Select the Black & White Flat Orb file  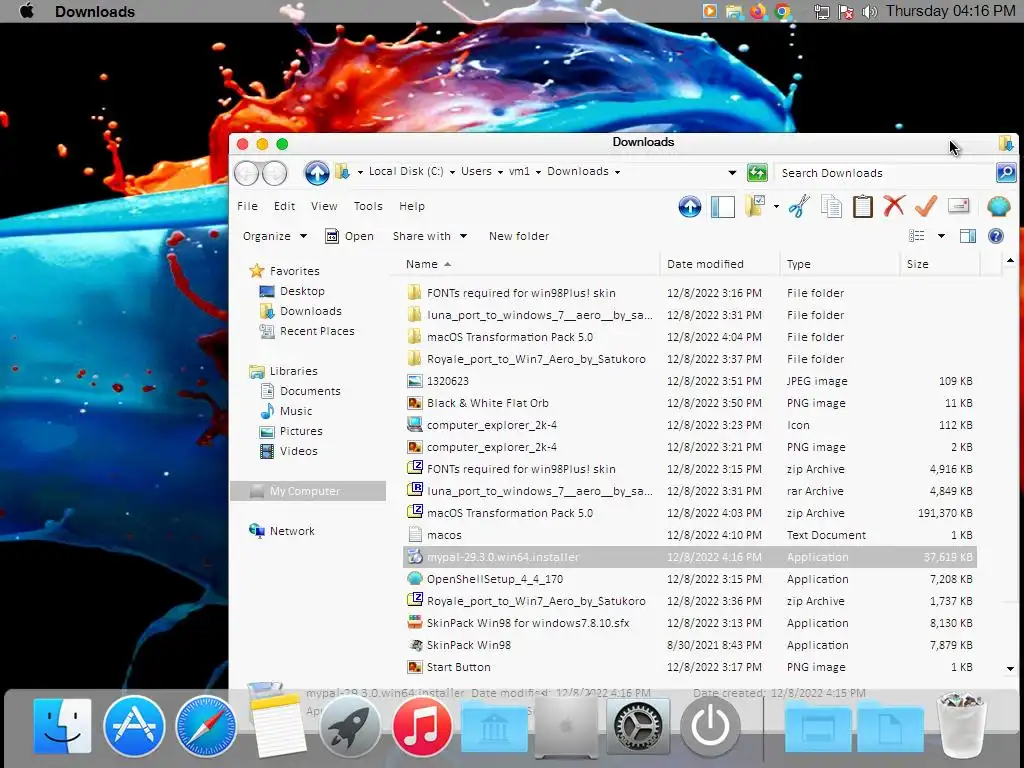tap(690, 403)
